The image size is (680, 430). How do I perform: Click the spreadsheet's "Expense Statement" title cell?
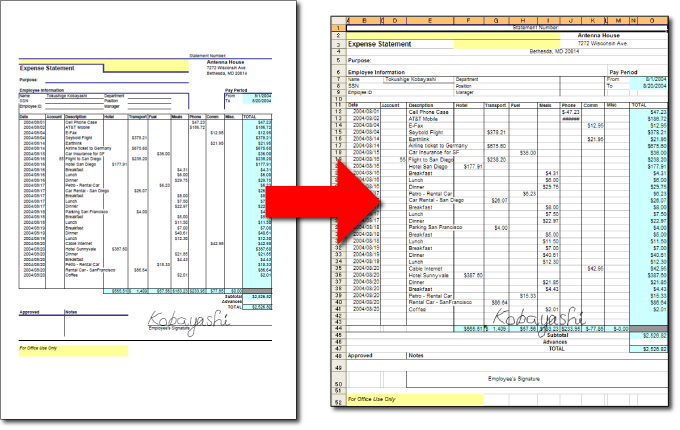[x=380, y=44]
